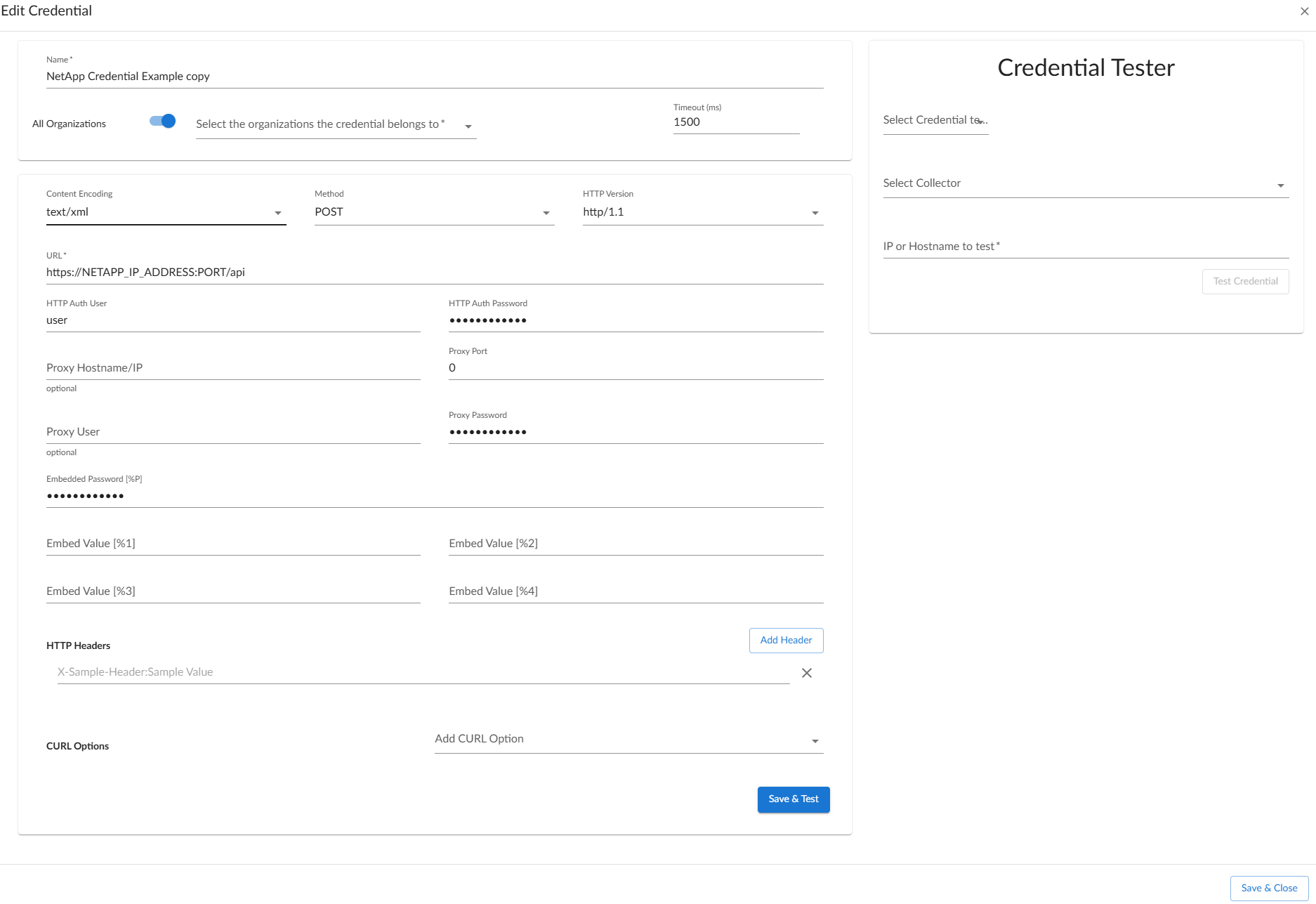Click the Embed Value [%4] field
Viewport: 1316px width, 904px height.
click(636, 591)
